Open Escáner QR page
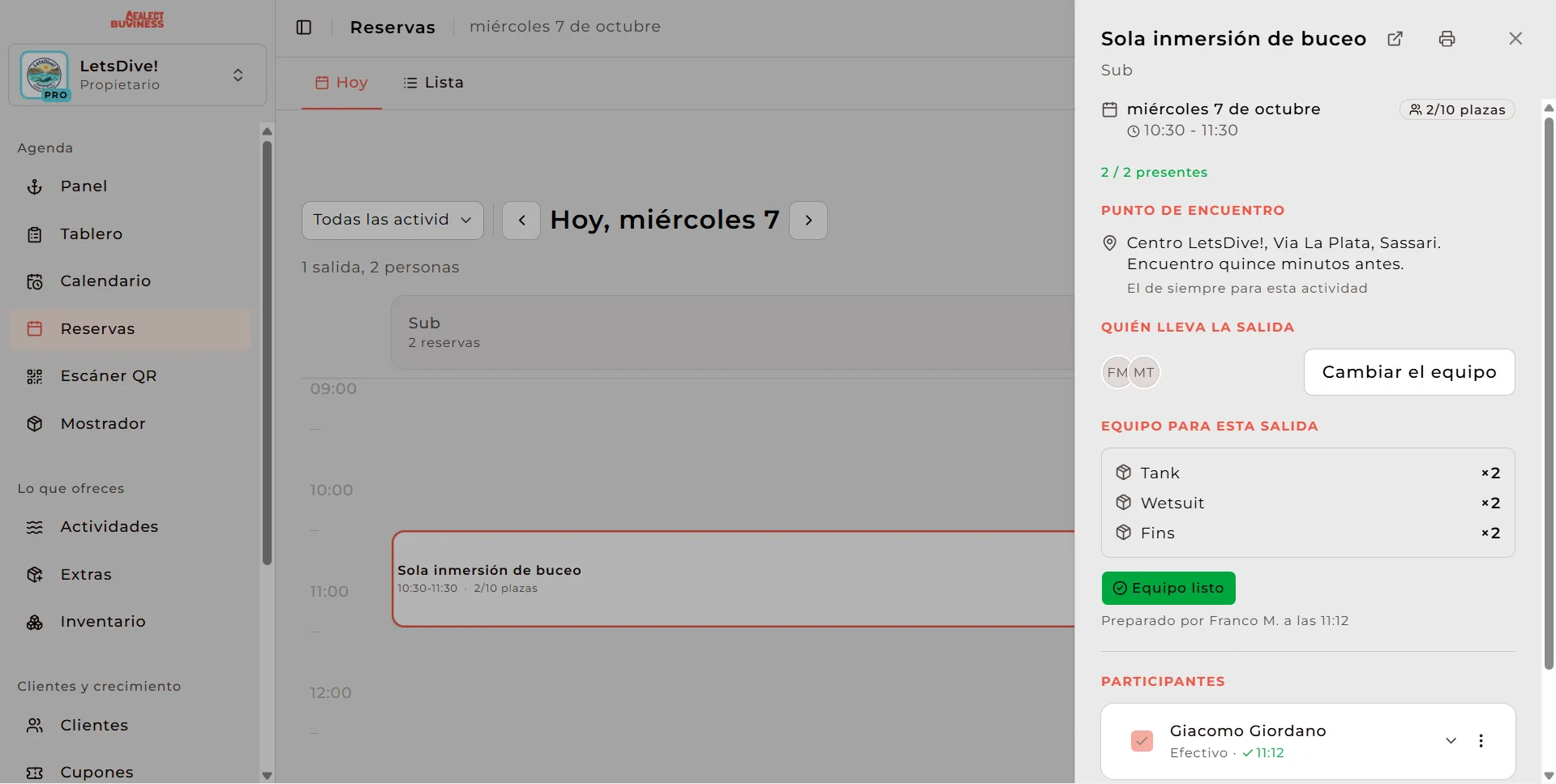This screenshot has height=784, width=1556. [x=130, y=376]
